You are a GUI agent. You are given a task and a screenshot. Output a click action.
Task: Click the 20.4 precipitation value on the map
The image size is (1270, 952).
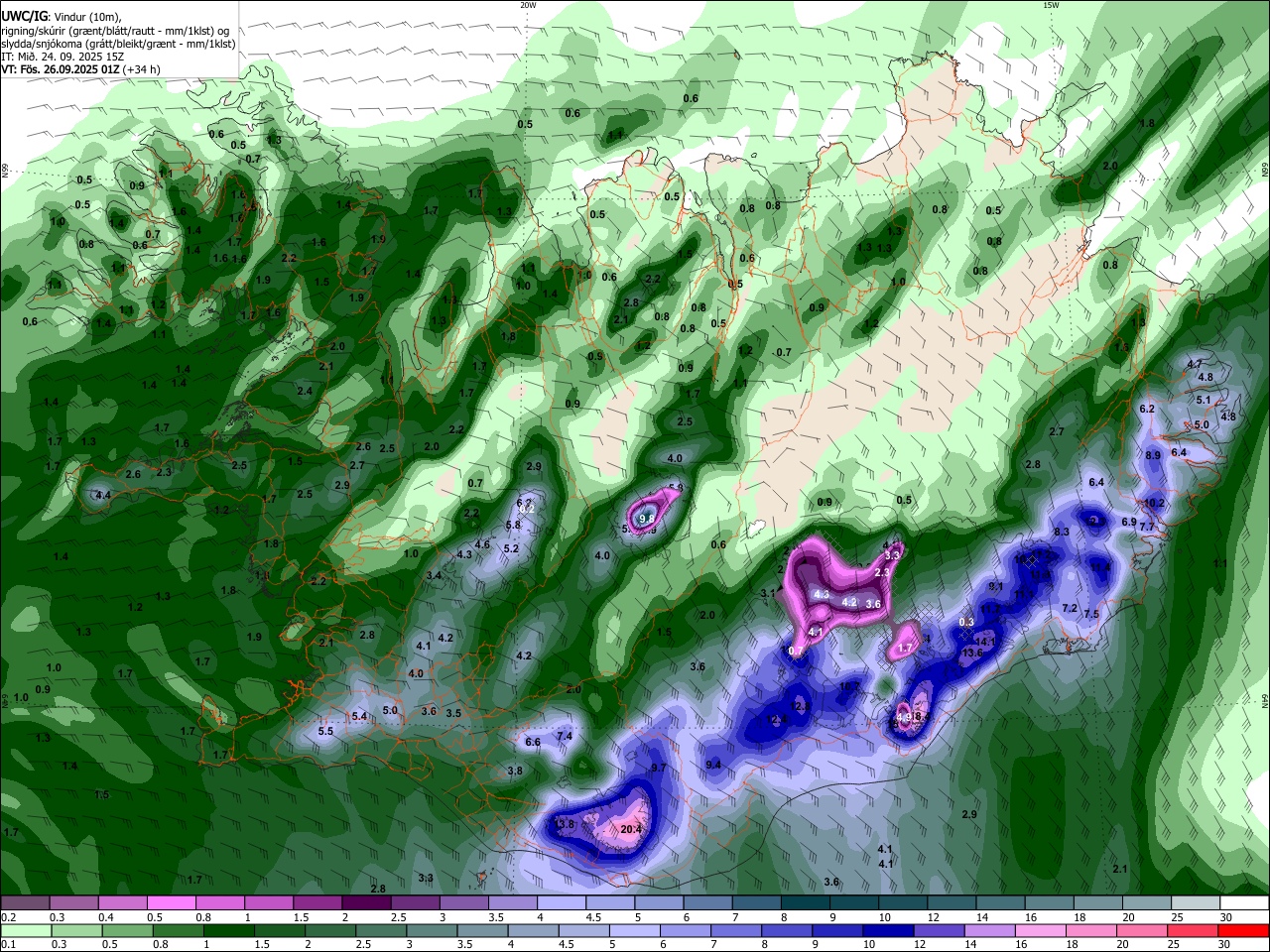click(632, 829)
